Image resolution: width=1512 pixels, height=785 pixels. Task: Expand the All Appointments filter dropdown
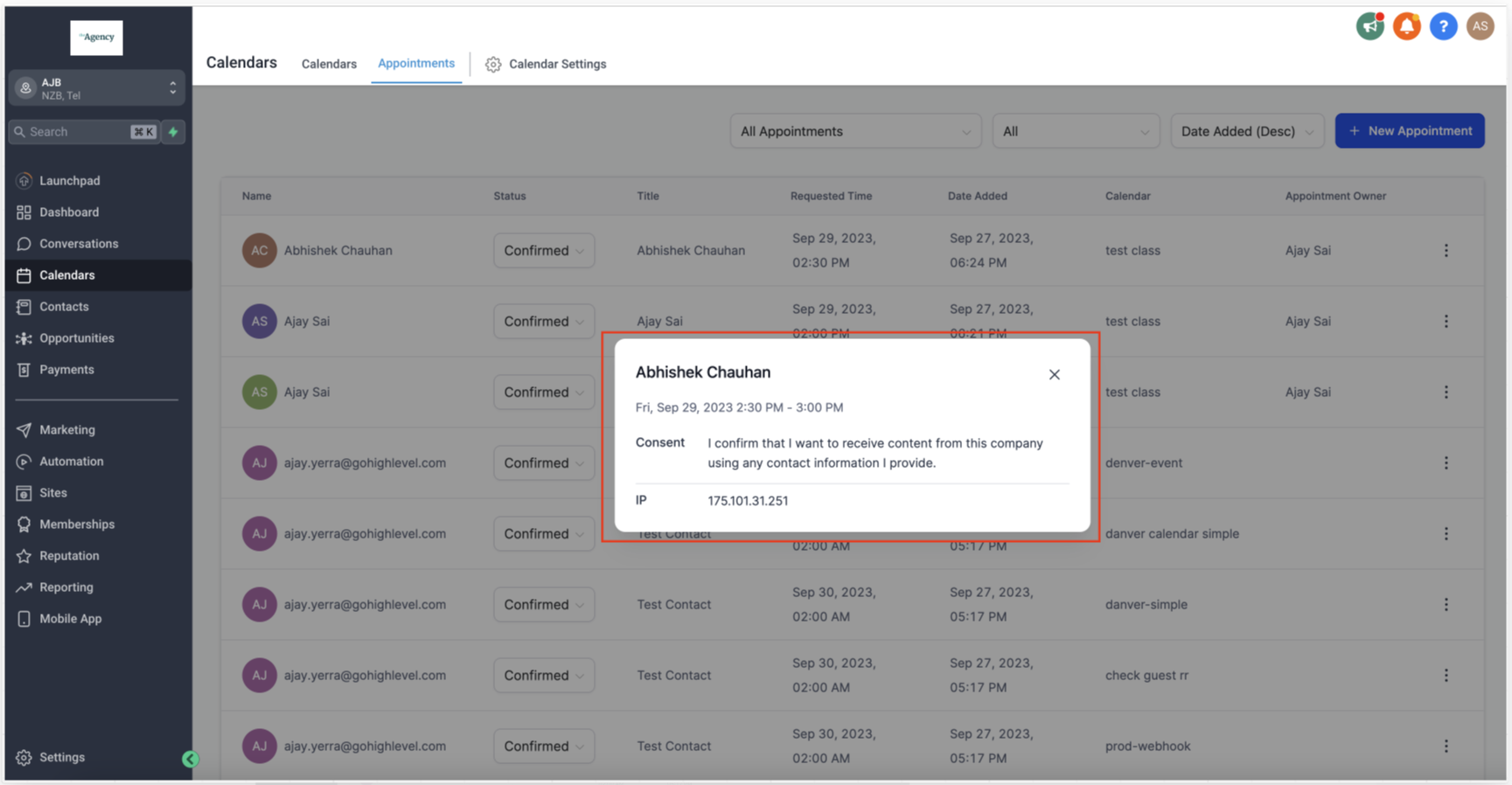(854, 131)
